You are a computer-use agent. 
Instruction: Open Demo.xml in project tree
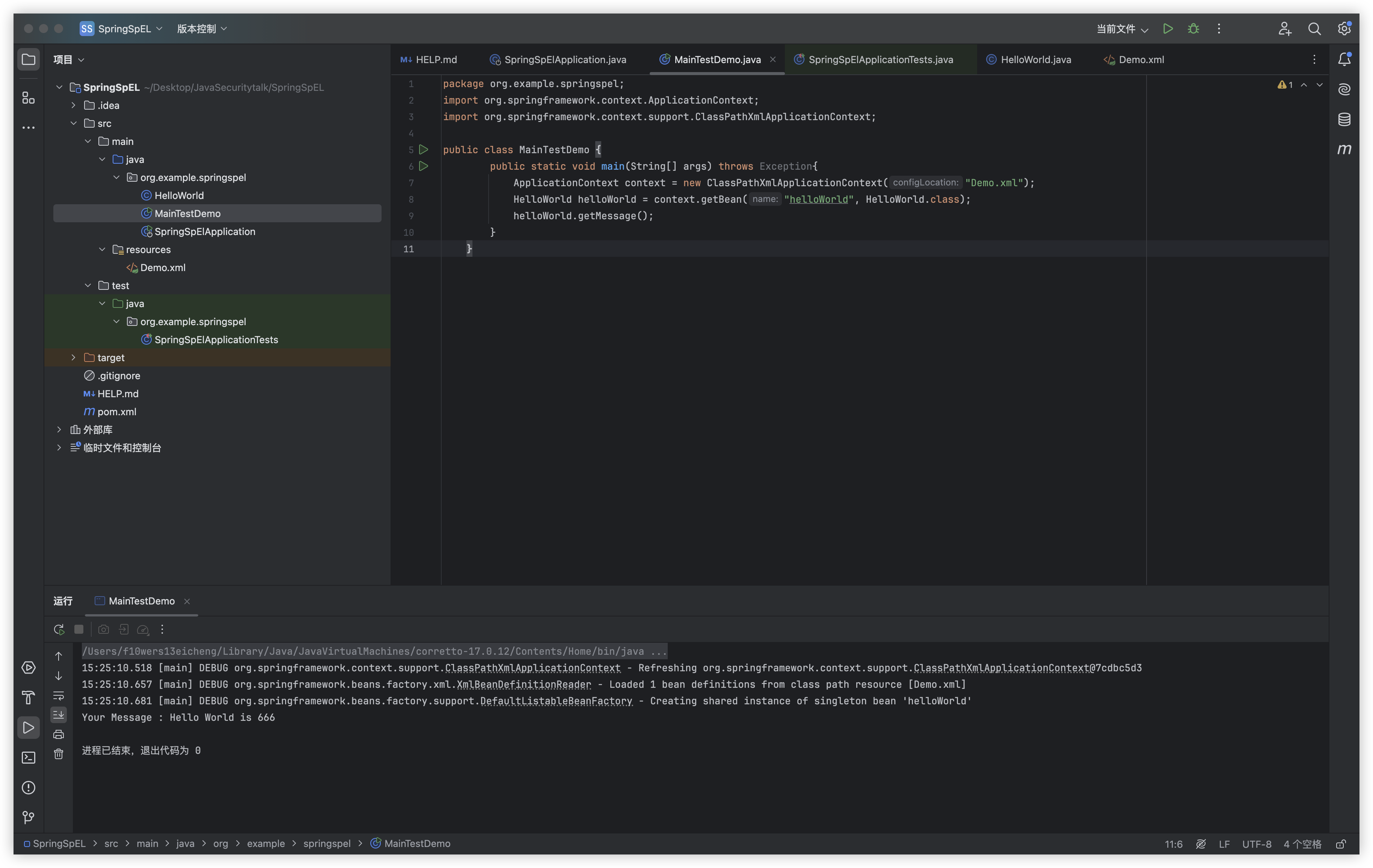click(x=163, y=267)
